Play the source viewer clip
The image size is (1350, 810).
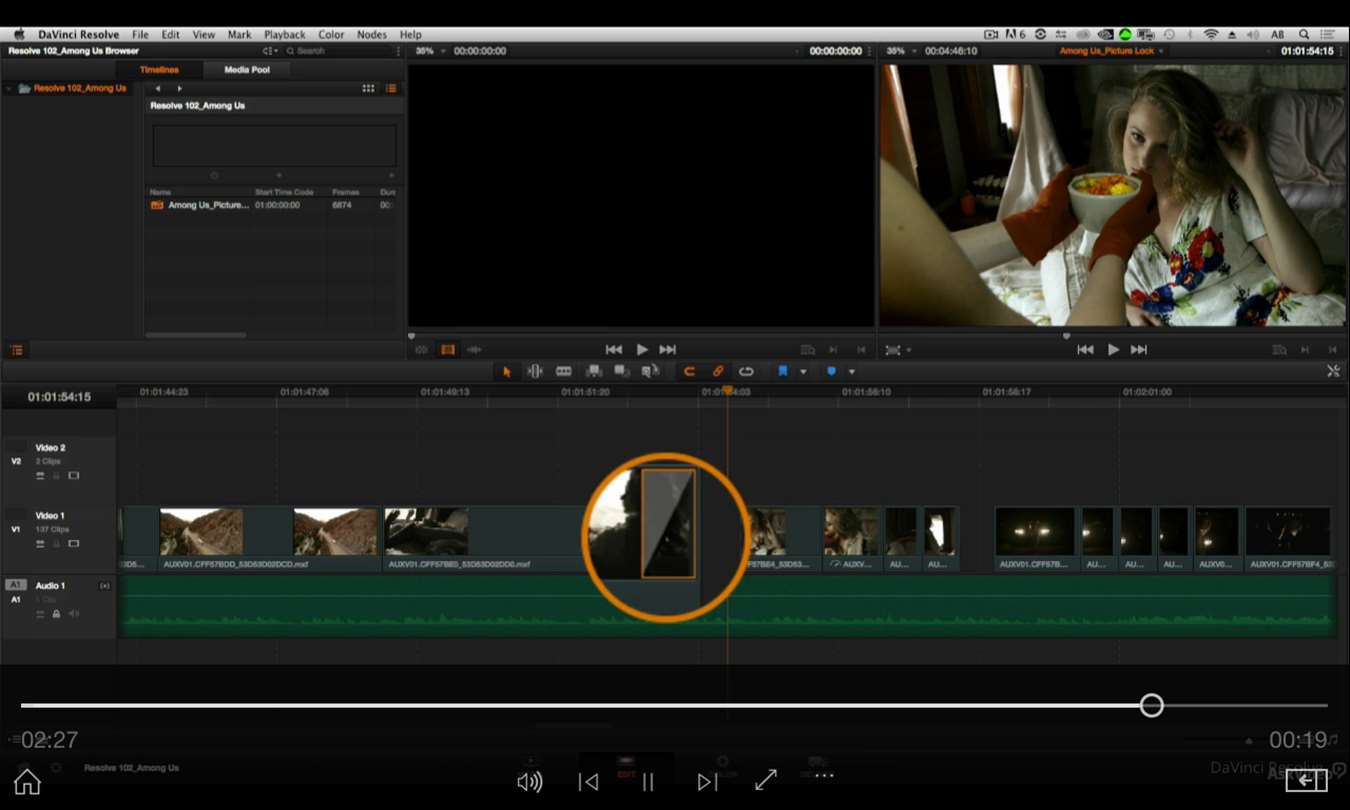coord(642,349)
